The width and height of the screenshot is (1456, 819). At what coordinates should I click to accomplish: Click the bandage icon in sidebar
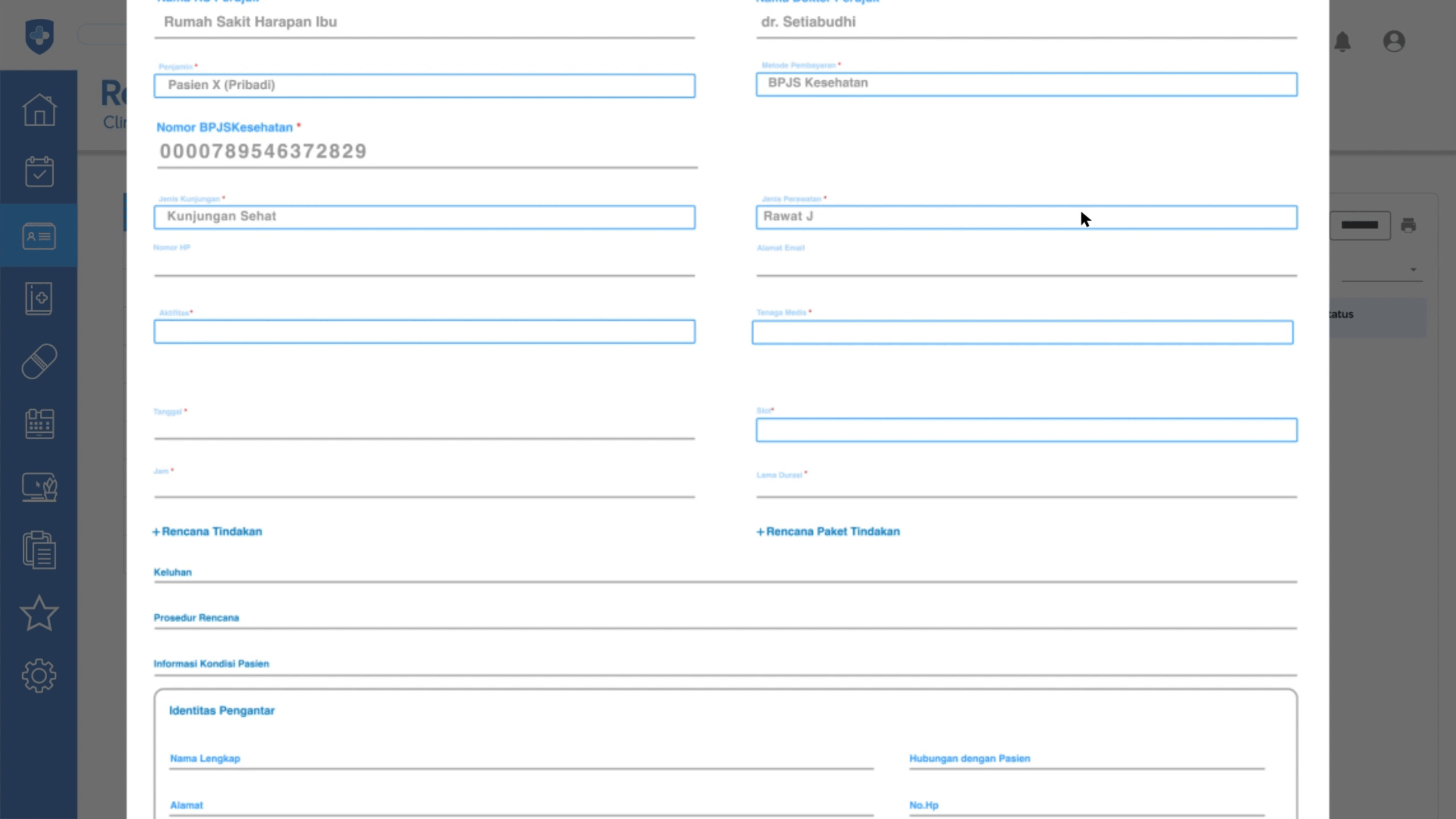(39, 361)
